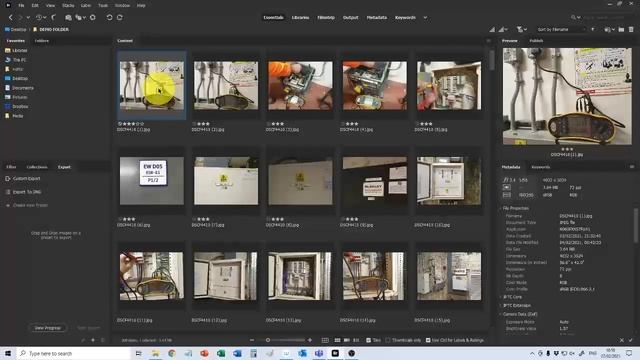Collapse the Camera Data (Exif) section
This screenshot has height=360, width=640.
519,314
